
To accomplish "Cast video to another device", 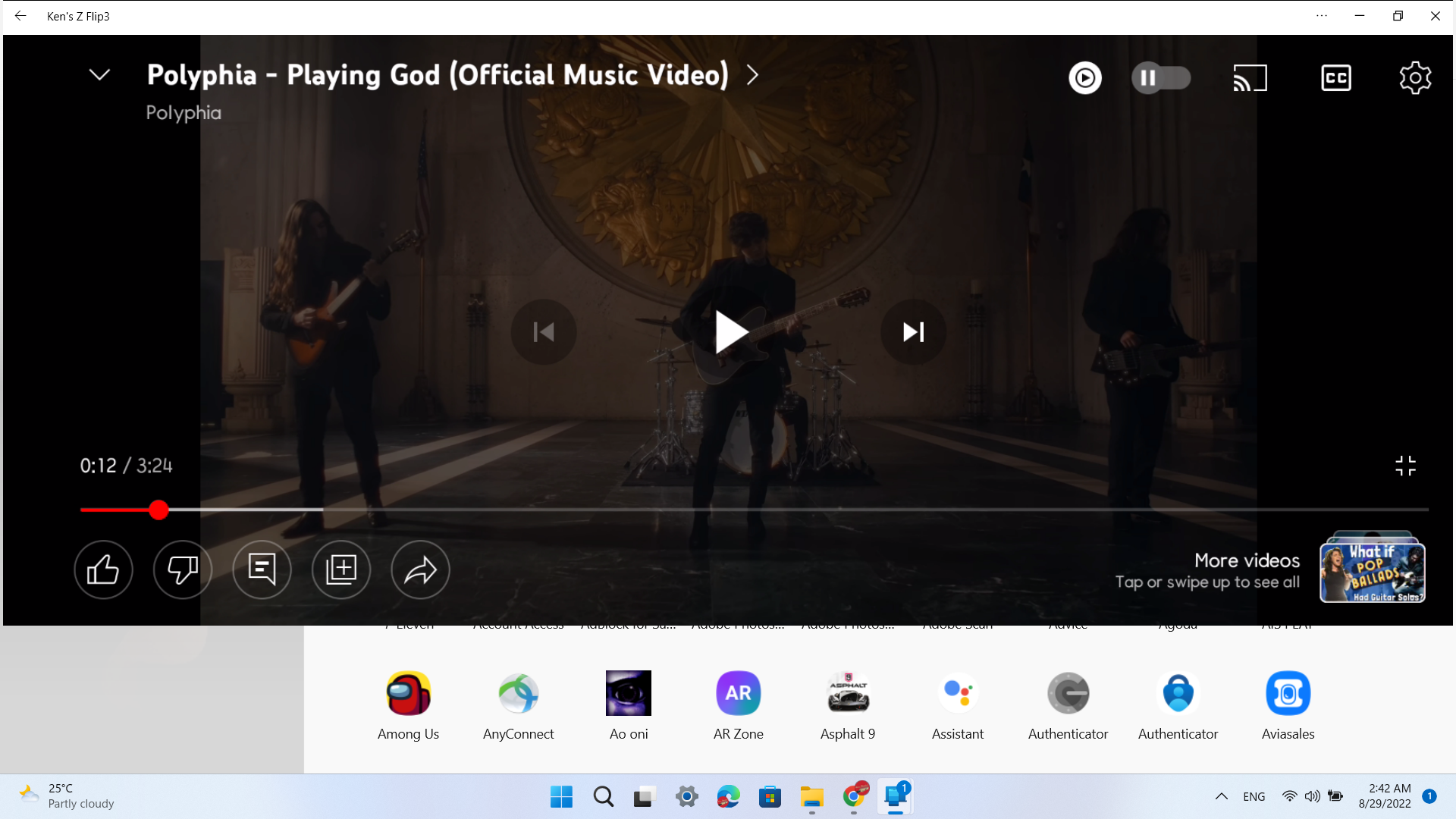I will coord(1250,77).
